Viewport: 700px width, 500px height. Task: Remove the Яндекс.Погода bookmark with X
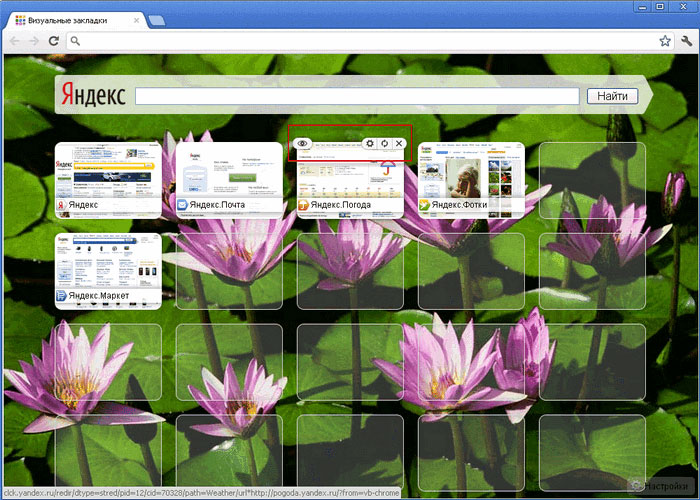tap(399, 144)
